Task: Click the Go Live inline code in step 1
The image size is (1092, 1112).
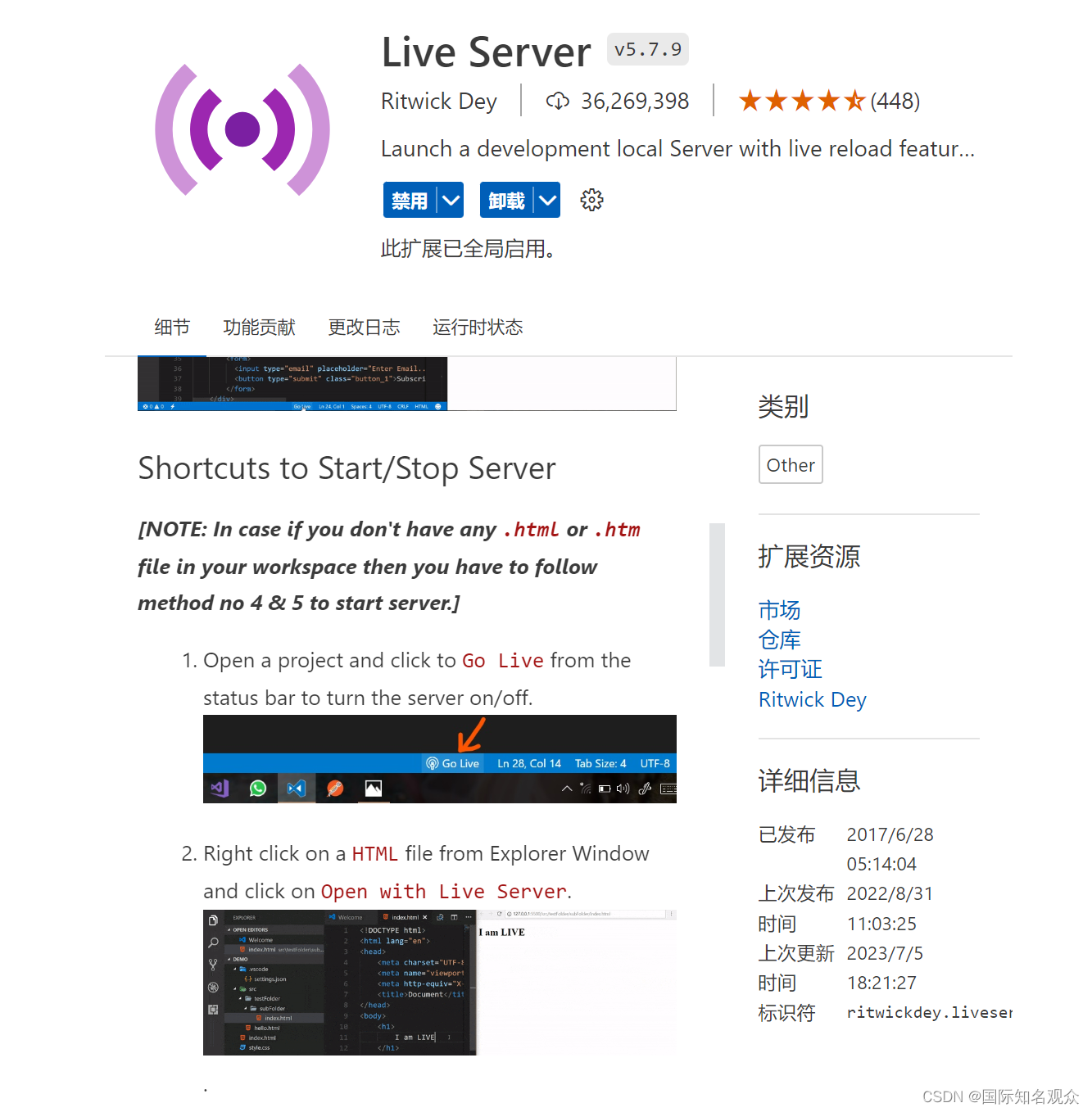Action: (503, 661)
